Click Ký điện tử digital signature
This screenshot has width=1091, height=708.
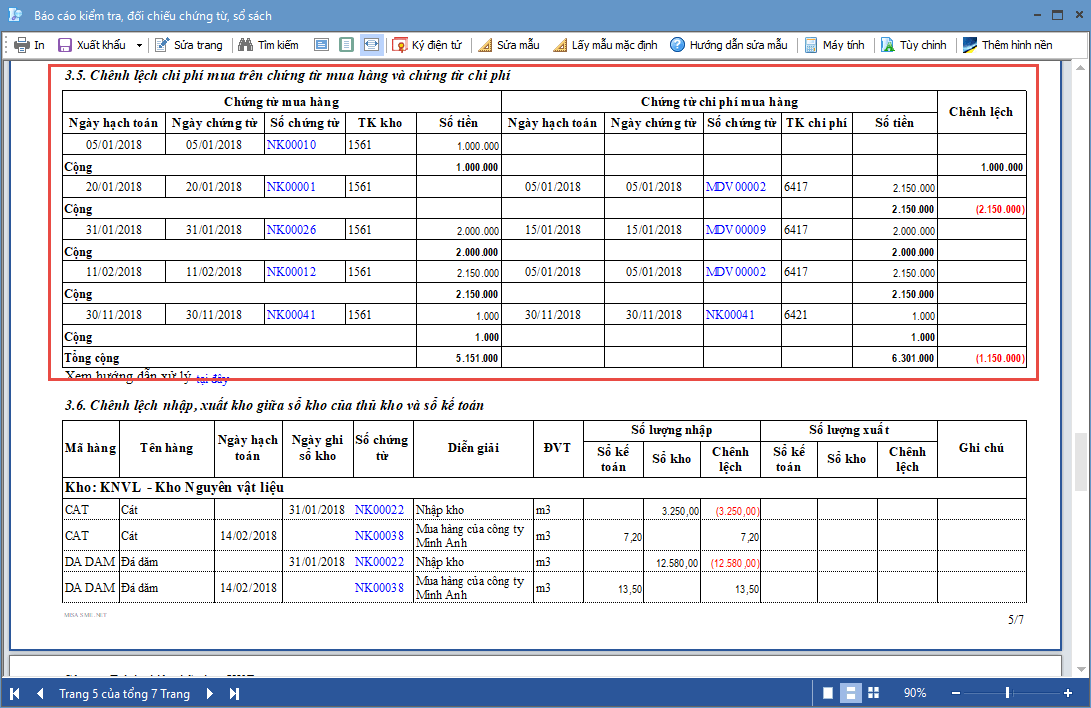pos(427,45)
